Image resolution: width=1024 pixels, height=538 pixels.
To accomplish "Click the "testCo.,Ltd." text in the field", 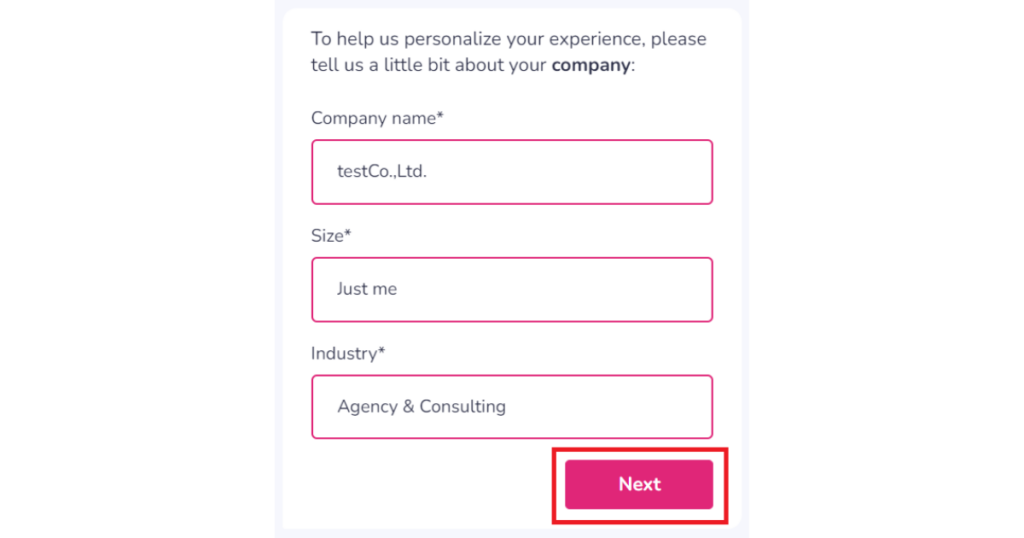I will pos(382,172).
